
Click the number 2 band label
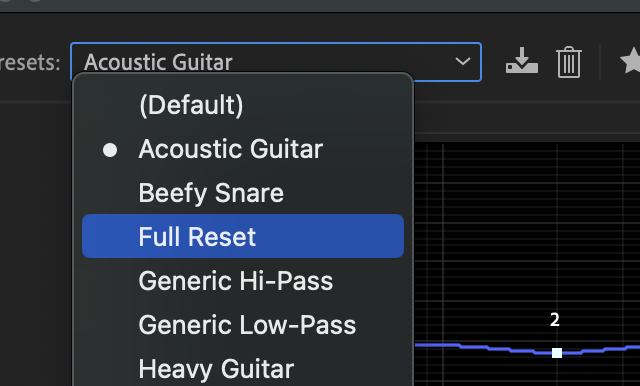tap(554, 320)
